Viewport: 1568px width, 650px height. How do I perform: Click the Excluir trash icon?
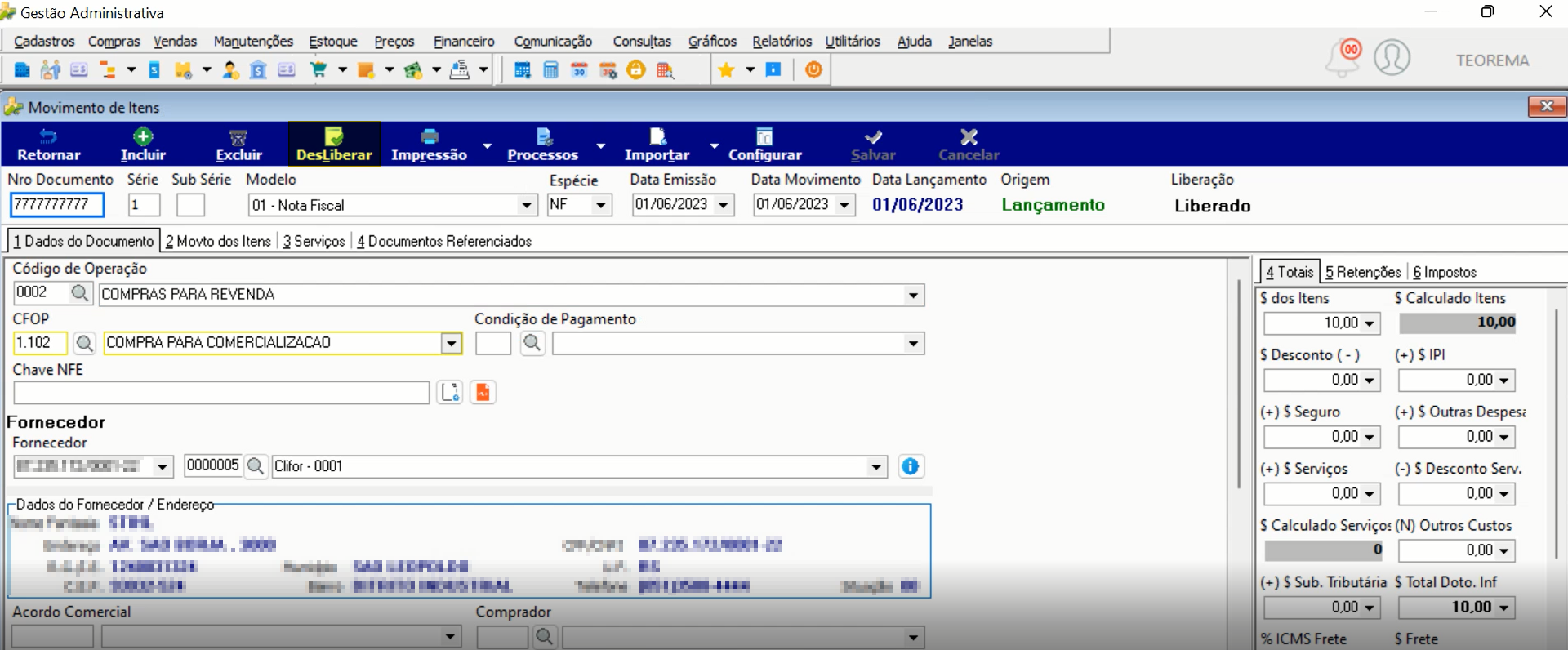[x=238, y=137]
